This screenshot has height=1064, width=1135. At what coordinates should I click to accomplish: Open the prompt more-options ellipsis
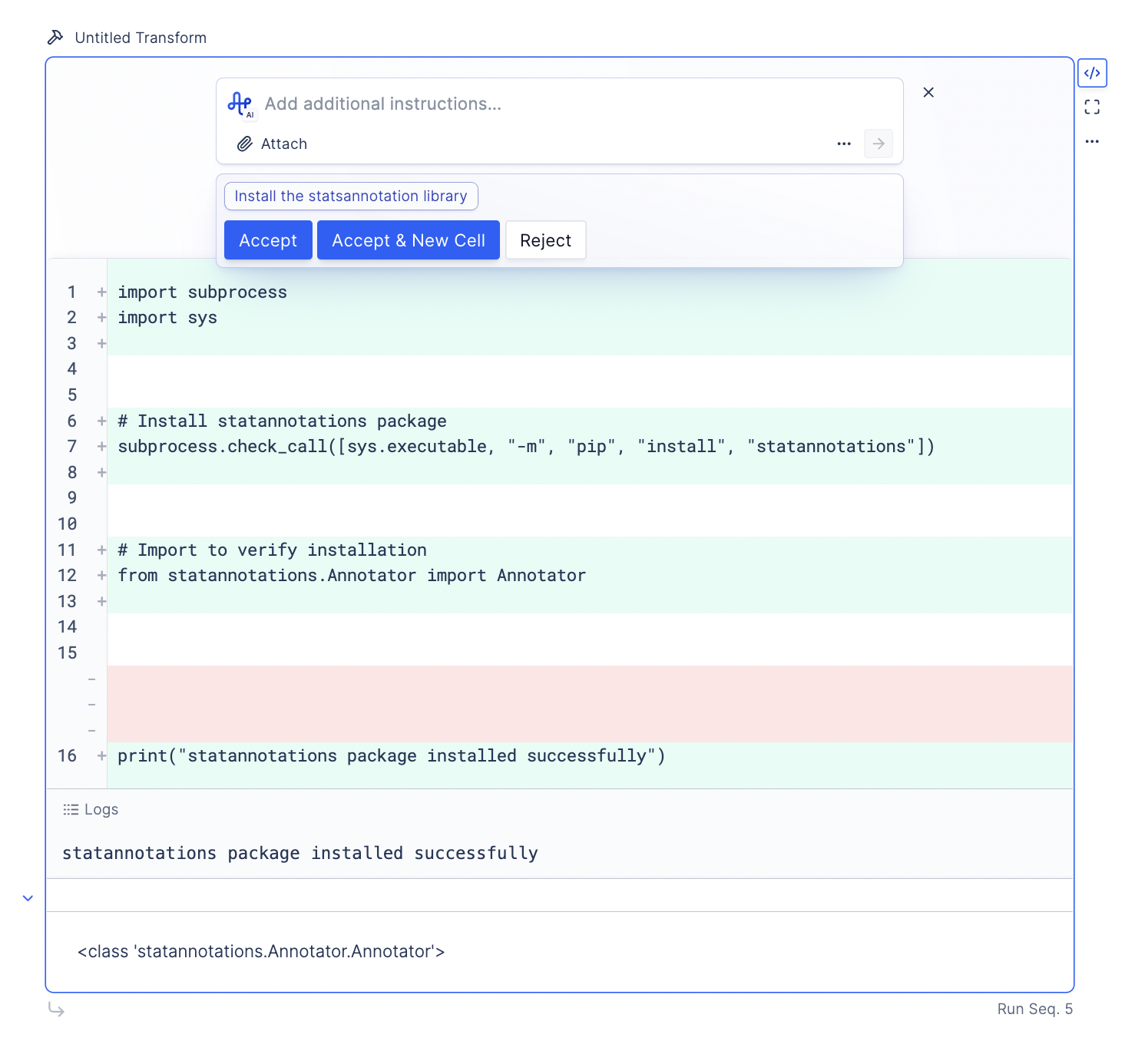pyautogui.click(x=844, y=144)
